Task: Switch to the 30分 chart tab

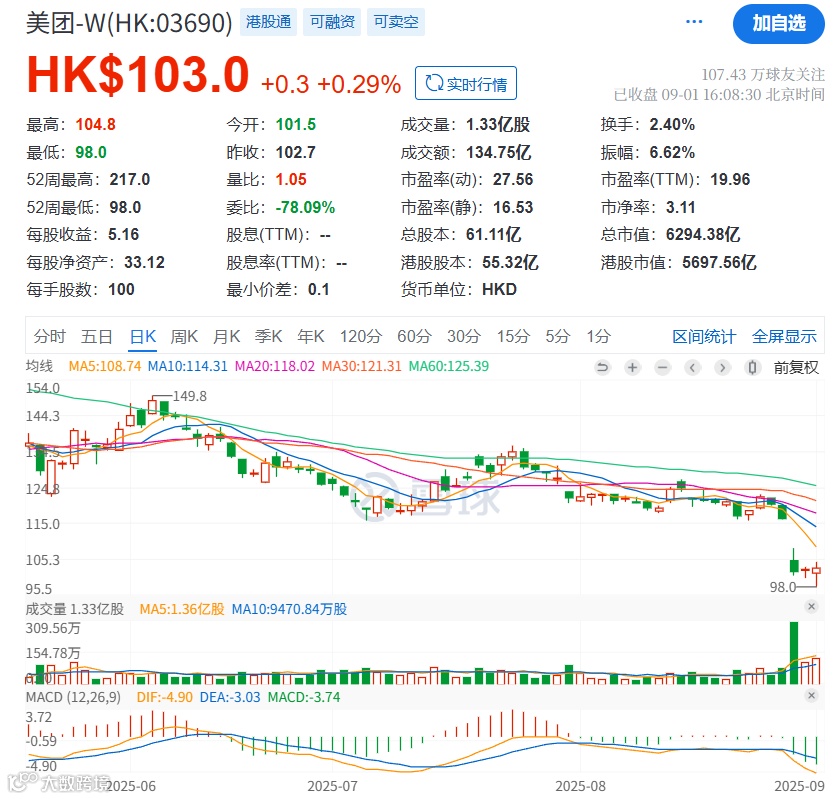Action: coord(464,336)
